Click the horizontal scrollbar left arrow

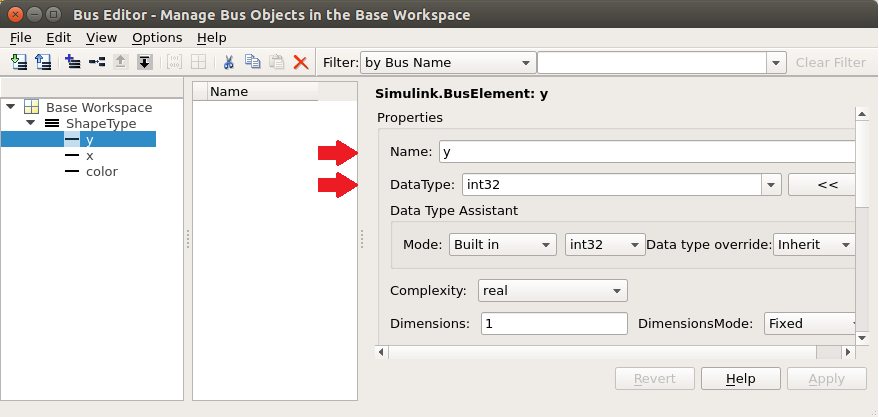[x=382, y=352]
